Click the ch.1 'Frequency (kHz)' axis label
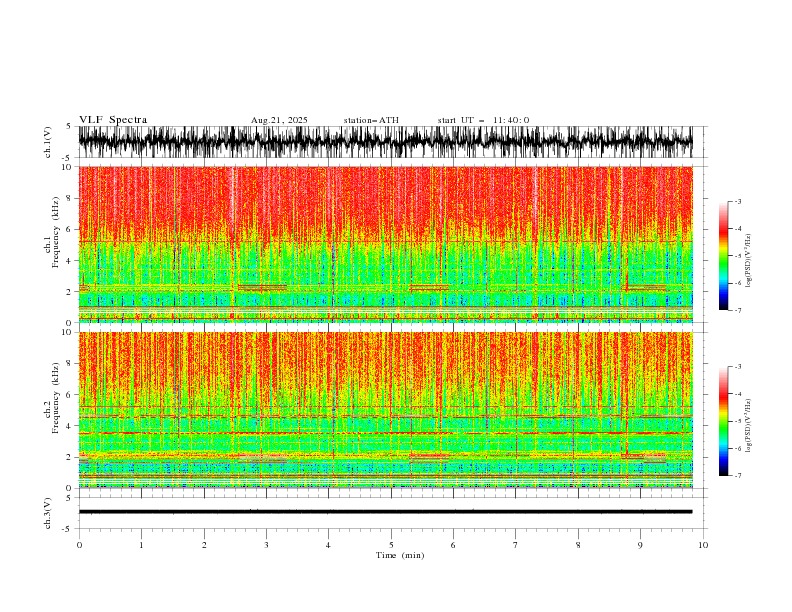The height and width of the screenshot is (612, 792). point(57,232)
